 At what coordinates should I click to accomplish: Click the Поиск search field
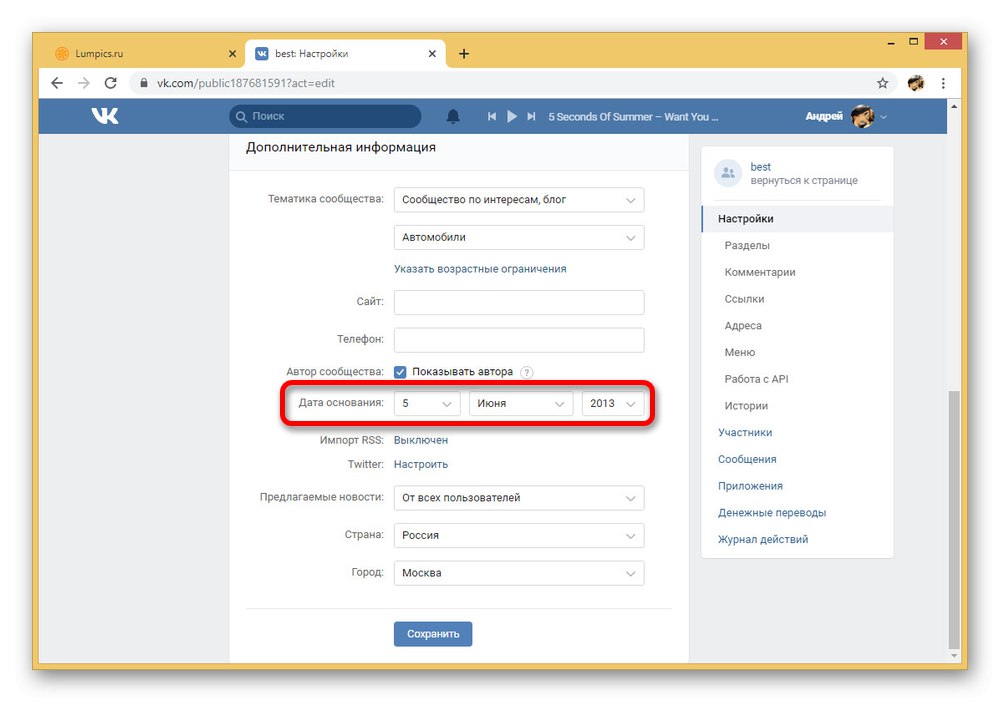(x=325, y=117)
